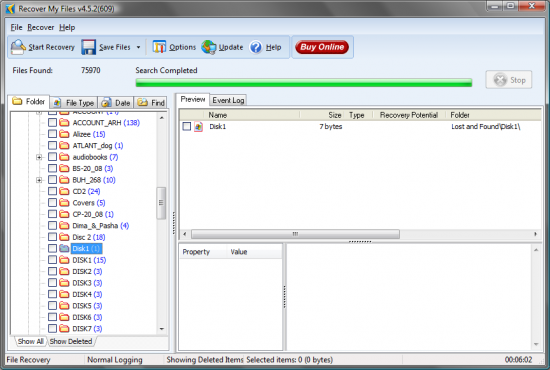
Task: Check the ATLANT_dog folder checkbox
Action: (52, 145)
